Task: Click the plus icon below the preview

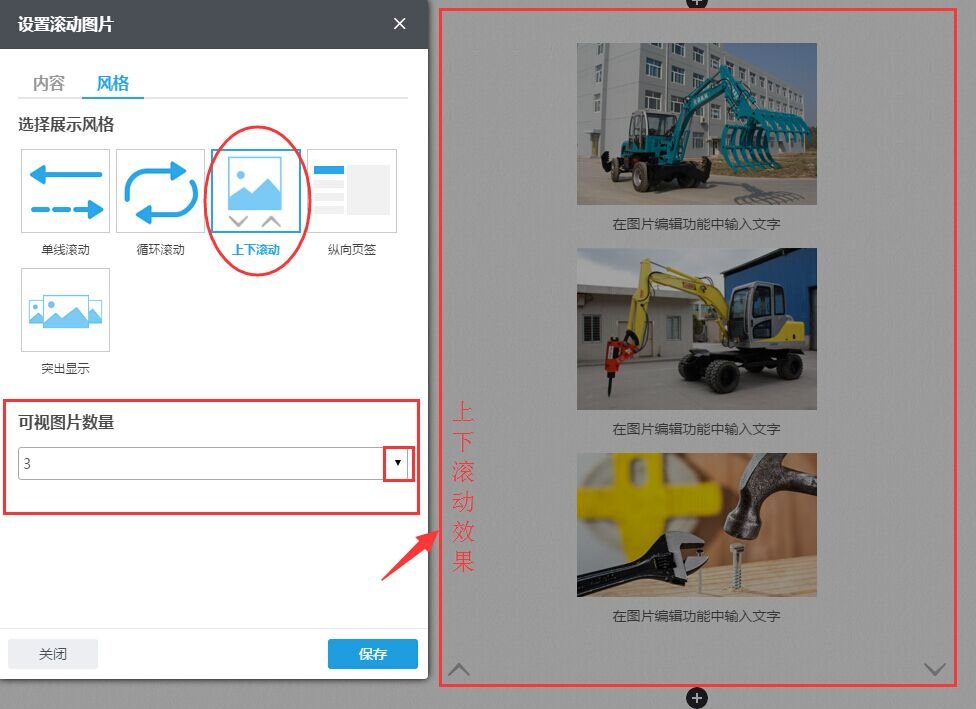Action: click(x=698, y=697)
